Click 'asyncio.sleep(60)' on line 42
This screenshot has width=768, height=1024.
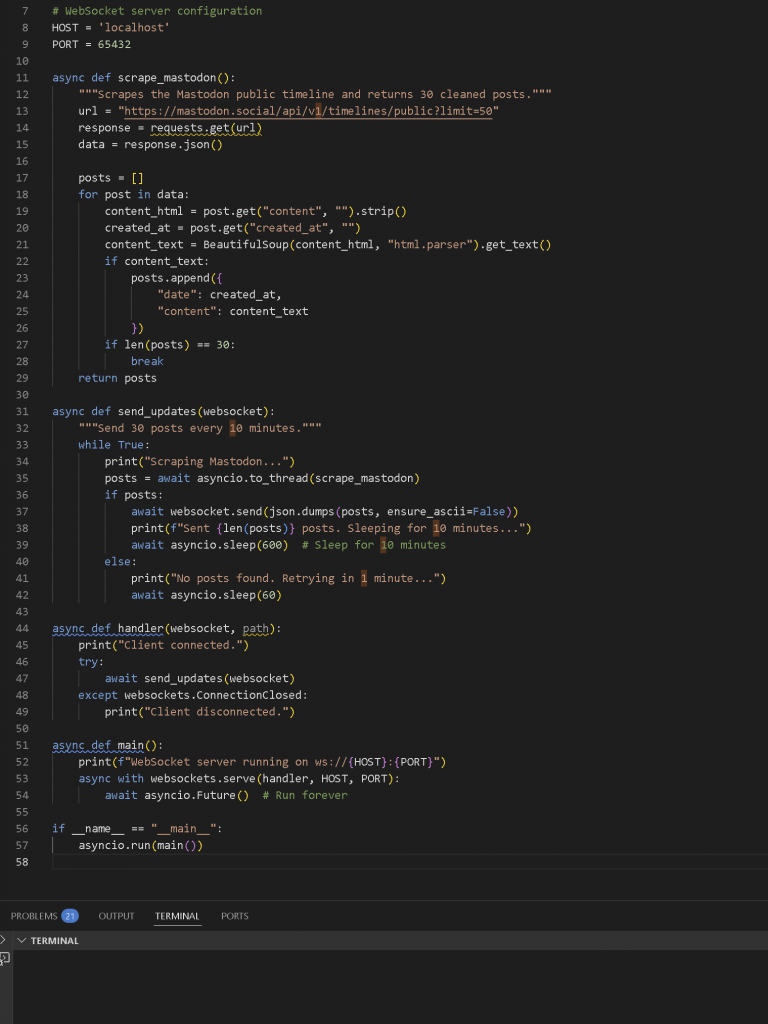click(226, 595)
